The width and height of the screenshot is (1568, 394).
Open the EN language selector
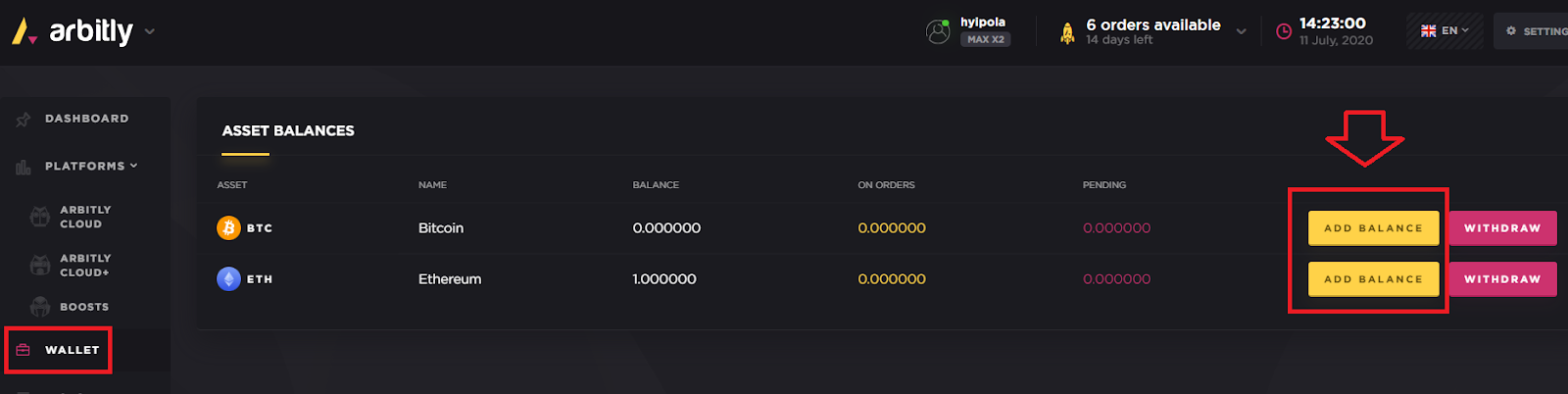1445,31
